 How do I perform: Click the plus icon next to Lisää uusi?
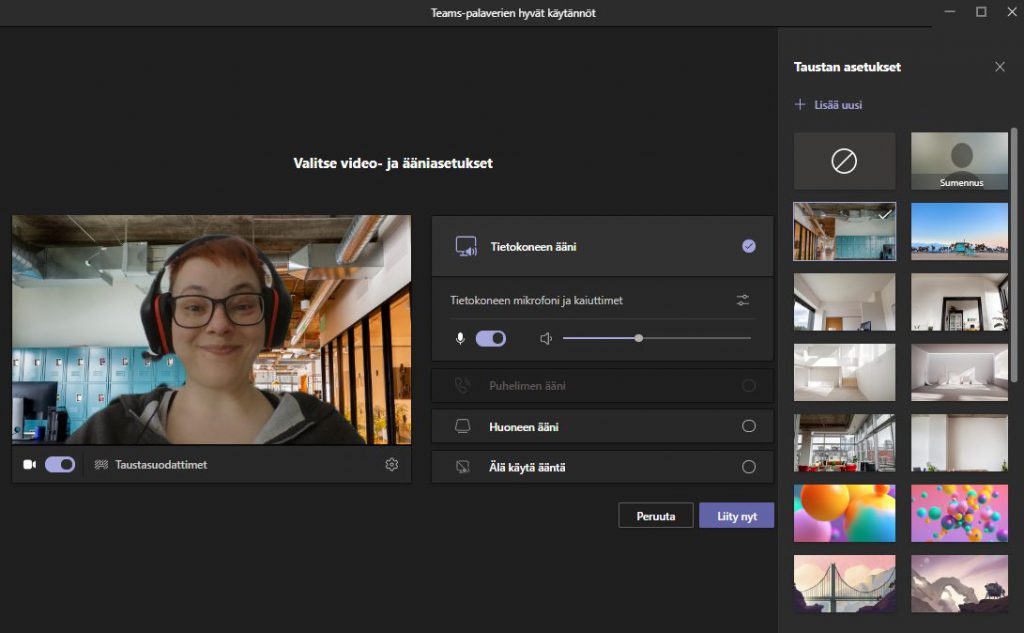800,104
